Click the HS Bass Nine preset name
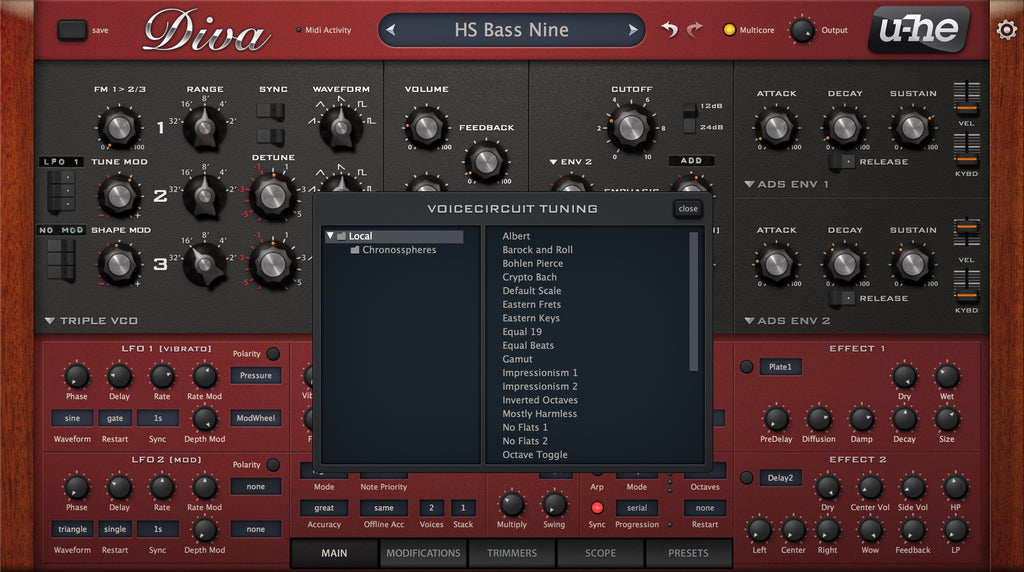The width and height of the screenshot is (1024, 572). [511, 30]
